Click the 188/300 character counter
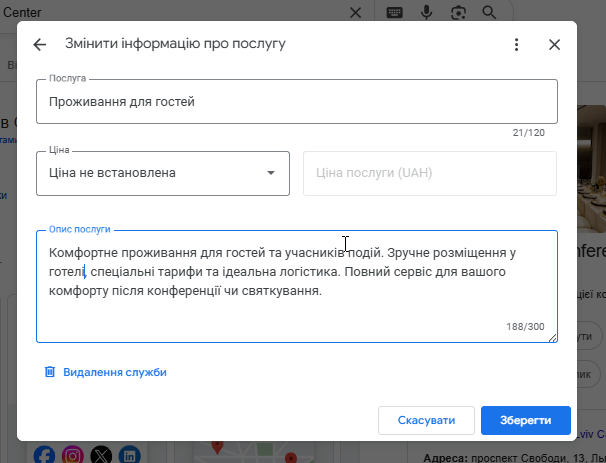This screenshot has height=463, width=606. [x=525, y=327]
